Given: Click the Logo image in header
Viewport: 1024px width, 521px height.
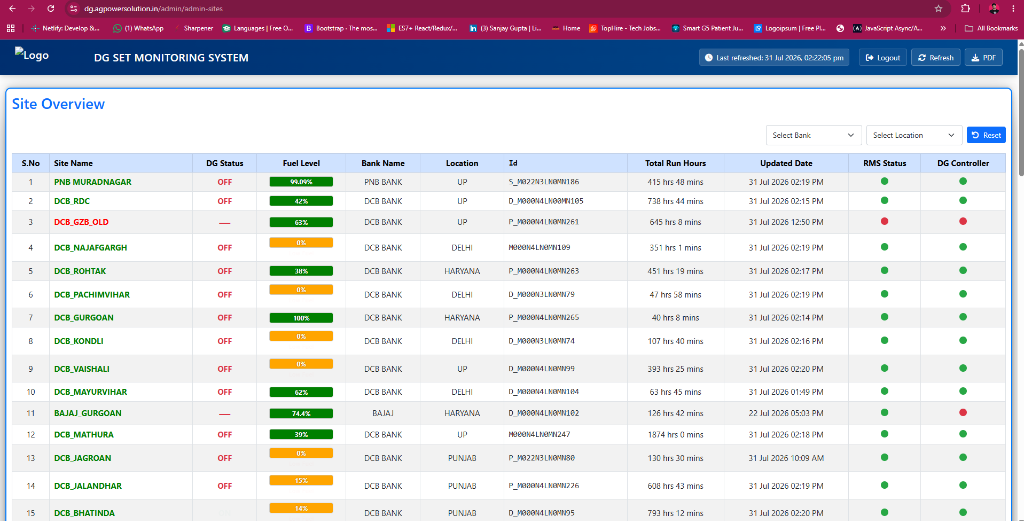Looking at the screenshot, I should 31,55.
